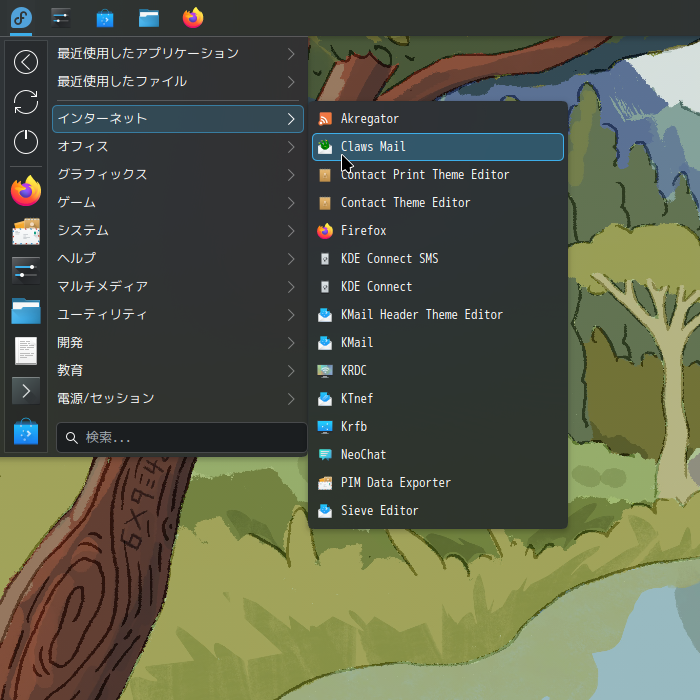
Task: Launch Firefox from the favorites sidebar
Action: coord(26,191)
